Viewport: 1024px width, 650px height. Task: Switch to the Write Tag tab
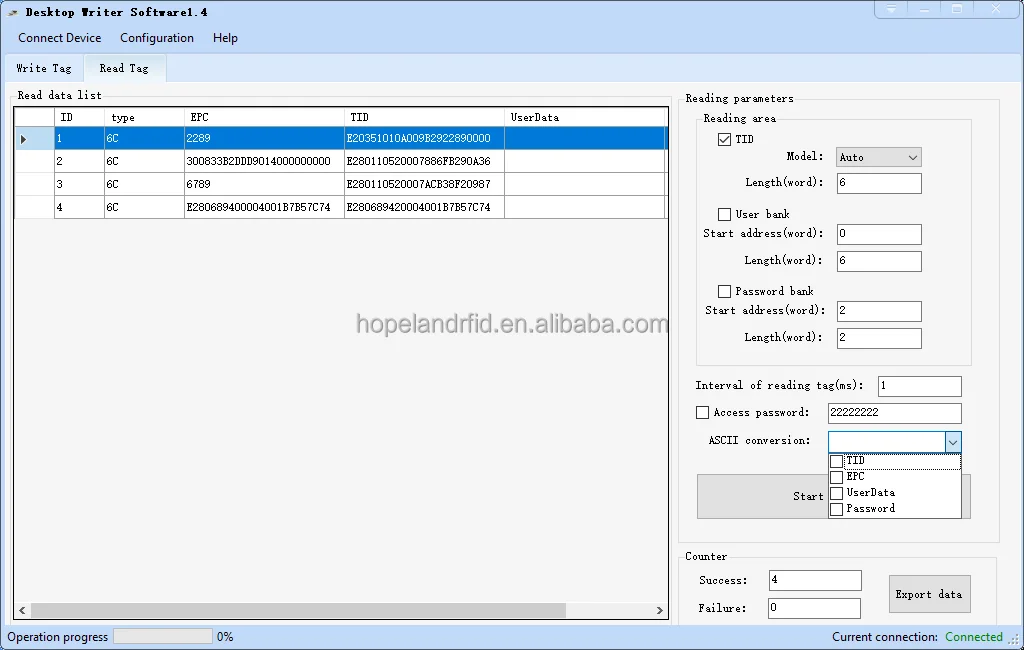(44, 68)
